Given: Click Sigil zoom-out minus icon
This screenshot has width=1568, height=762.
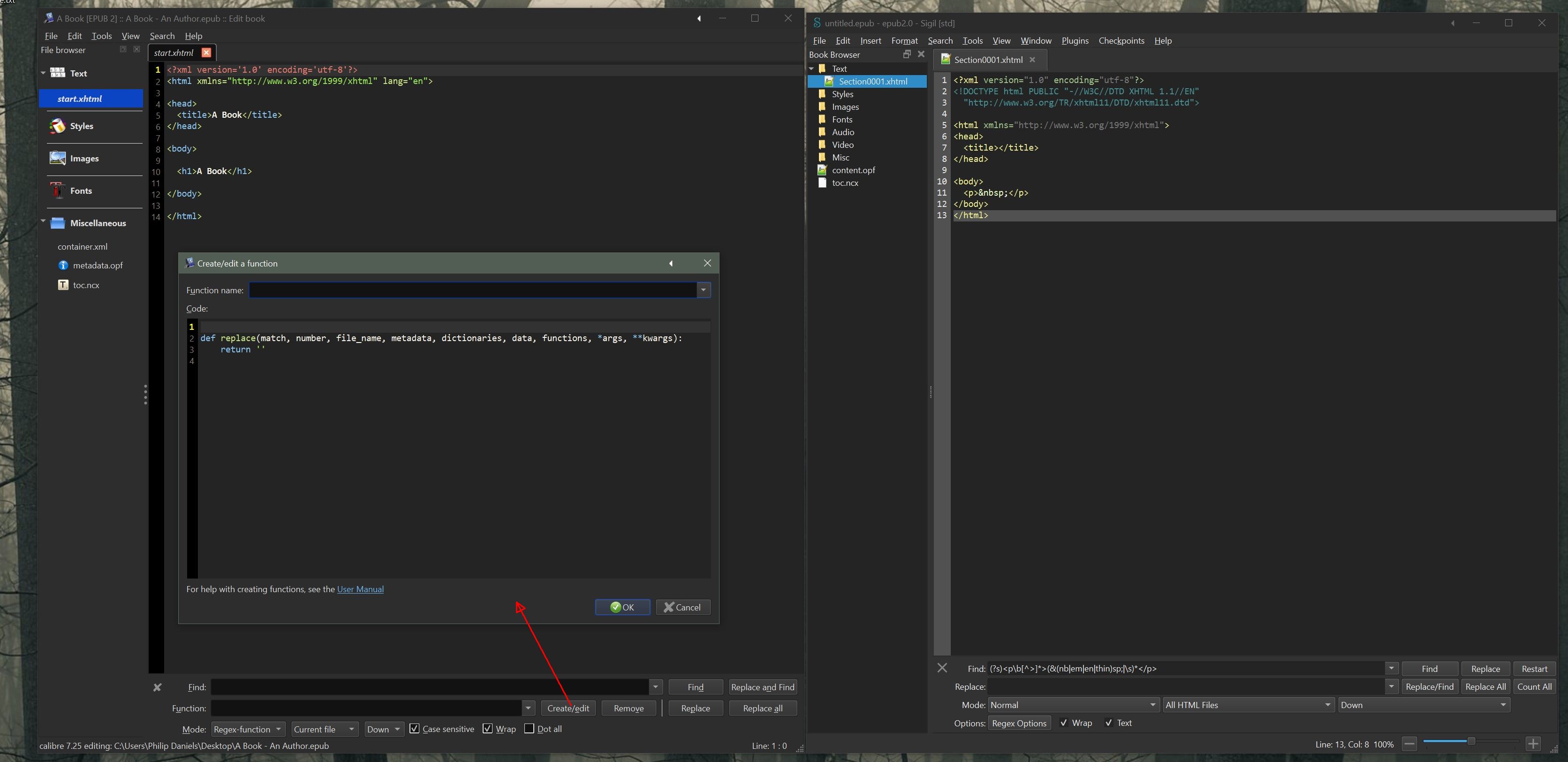Looking at the screenshot, I should 1409,744.
